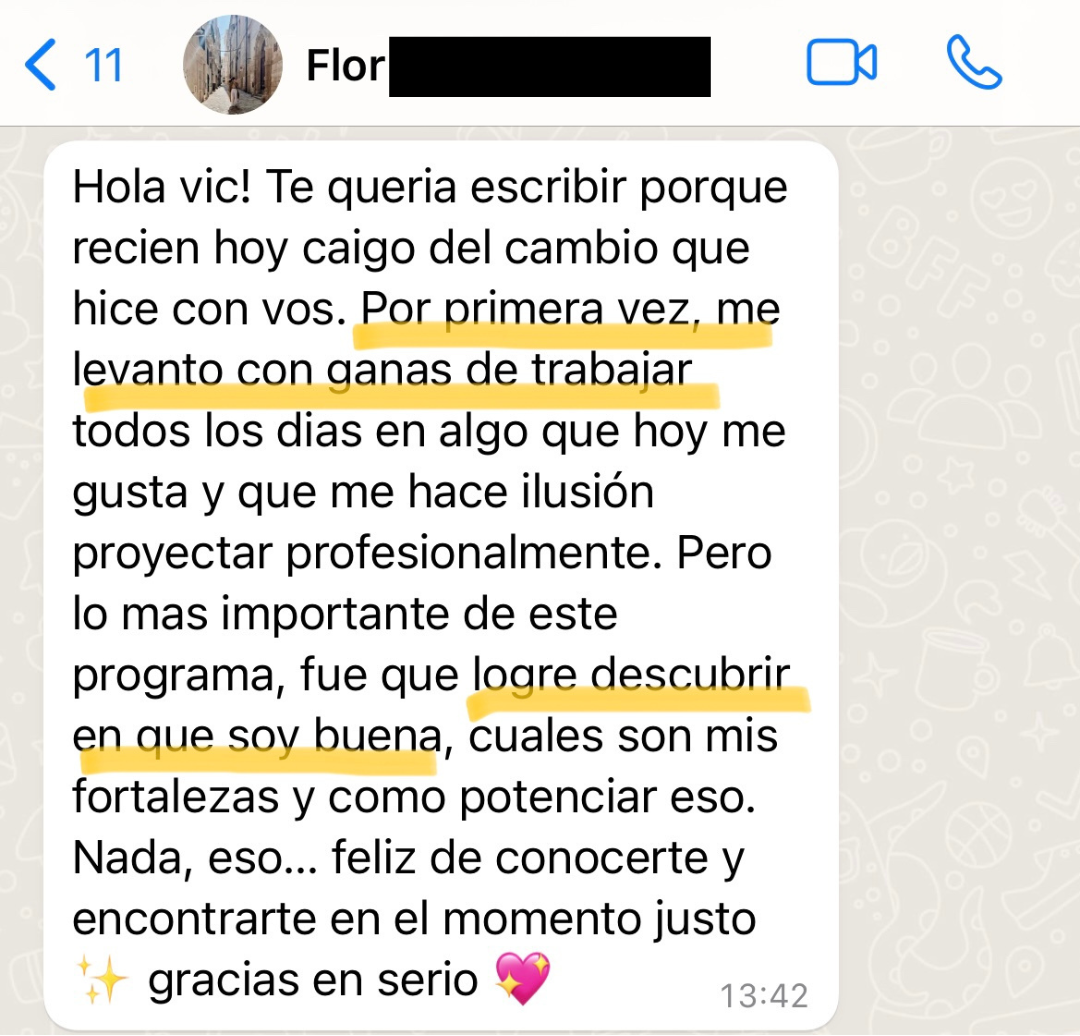
Task: Click the pink sparkling heart emoji
Action: tap(523, 978)
